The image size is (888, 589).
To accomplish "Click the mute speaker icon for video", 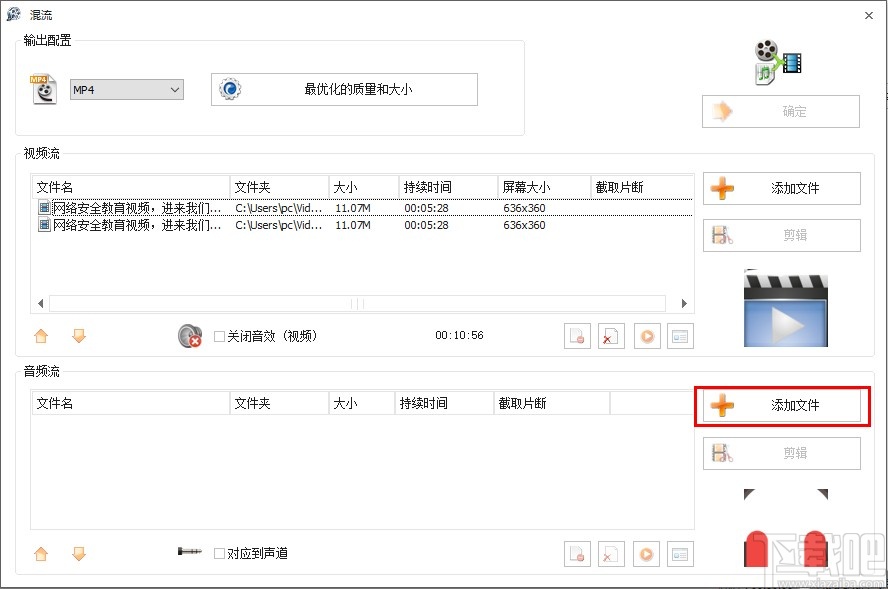I will pyautogui.click(x=190, y=336).
